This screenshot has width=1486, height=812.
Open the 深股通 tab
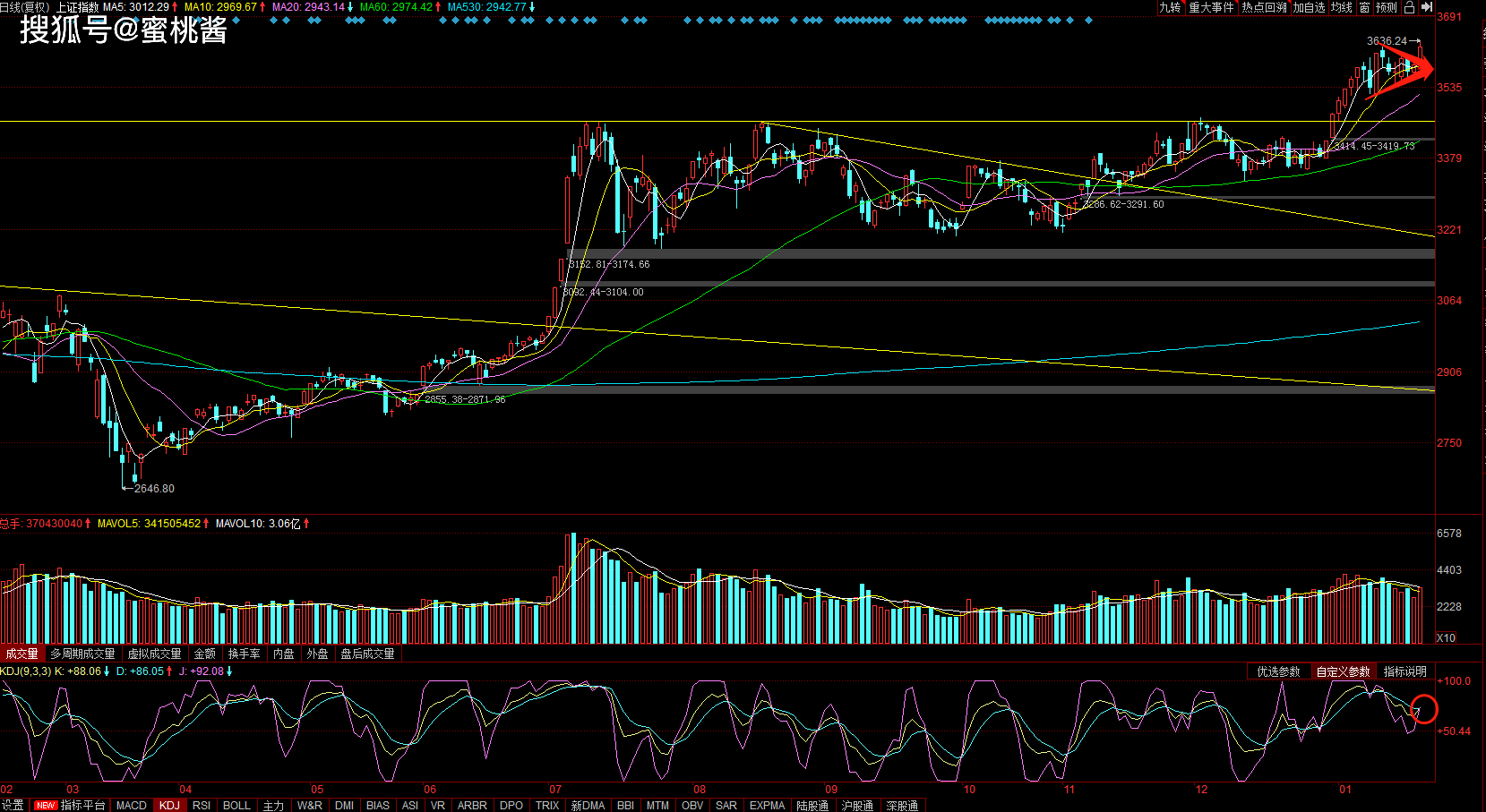click(902, 806)
